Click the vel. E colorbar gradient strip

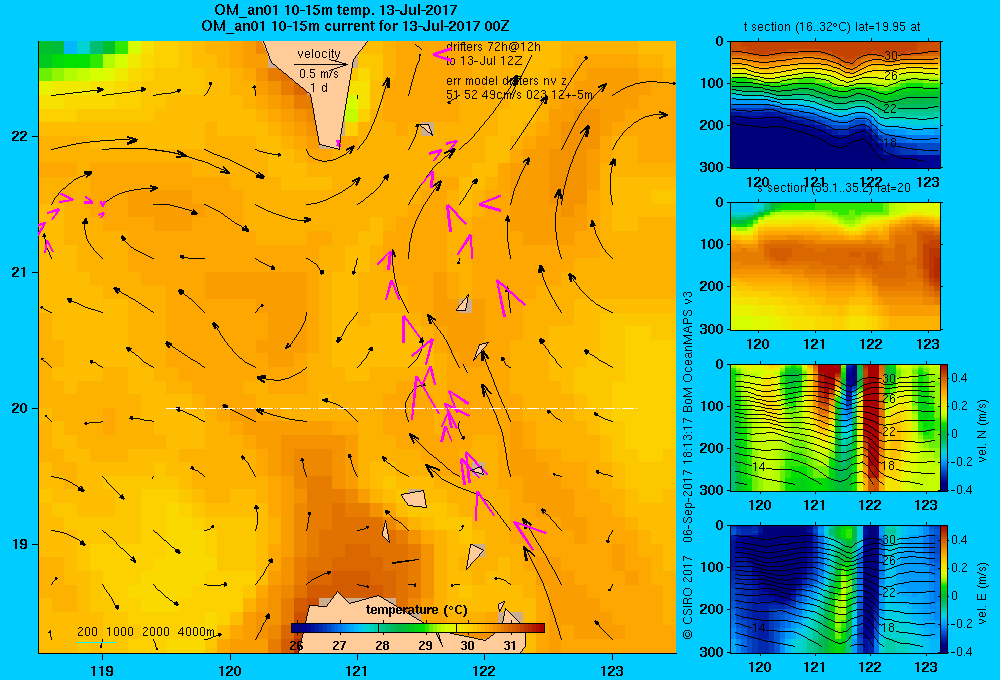[944, 589]
